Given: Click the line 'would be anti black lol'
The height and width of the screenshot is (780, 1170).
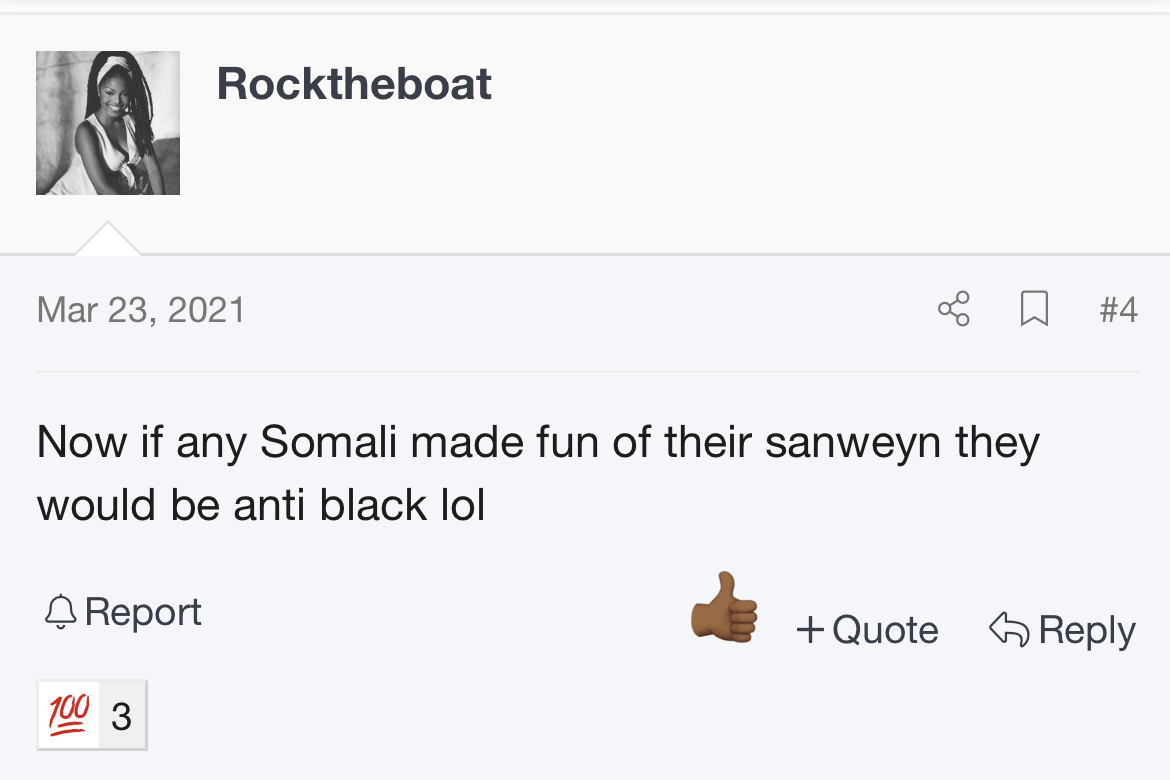Looking at the screenshot, I should (261, 505).
